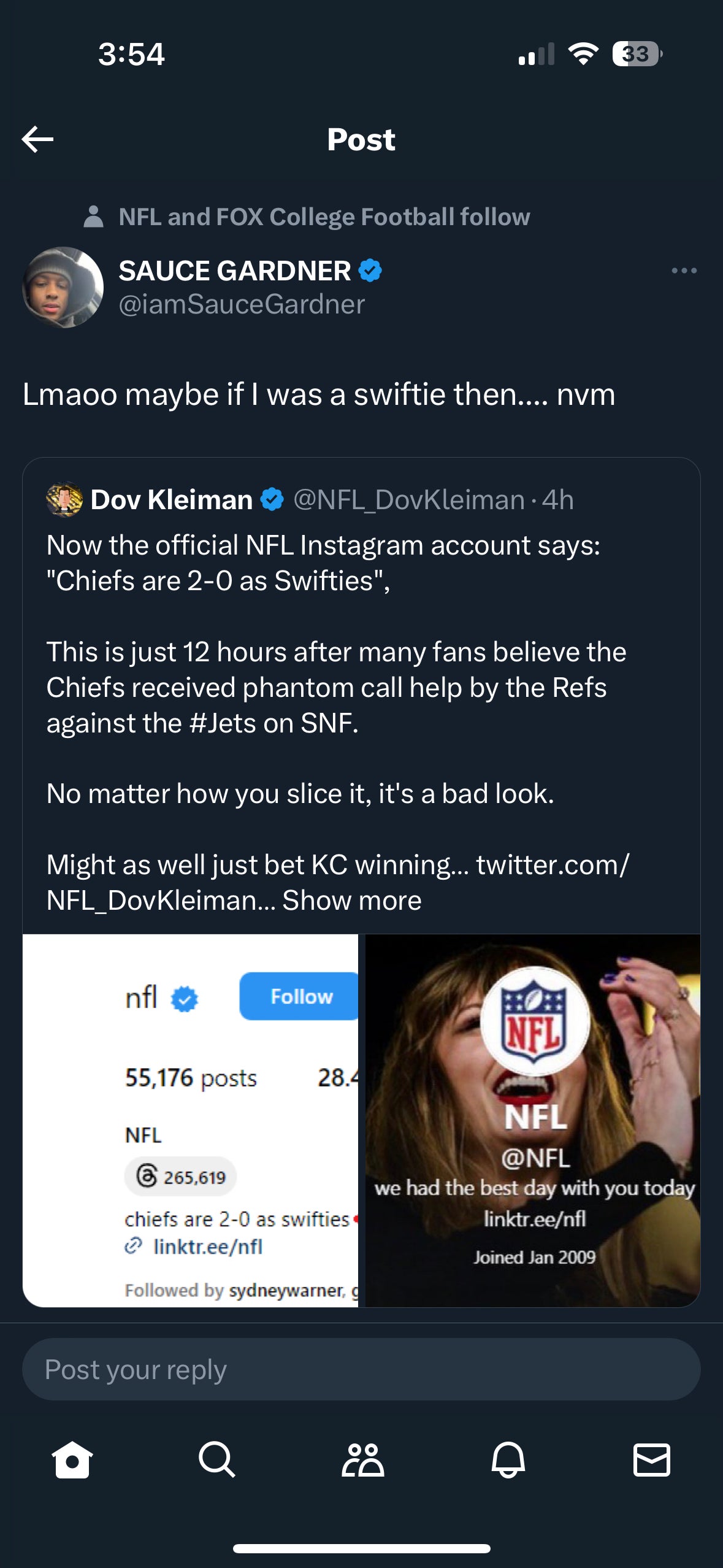Screen dimensions: 723x1568
Task: Open the NFL Twitter profile image
Action: point(533,1120)
